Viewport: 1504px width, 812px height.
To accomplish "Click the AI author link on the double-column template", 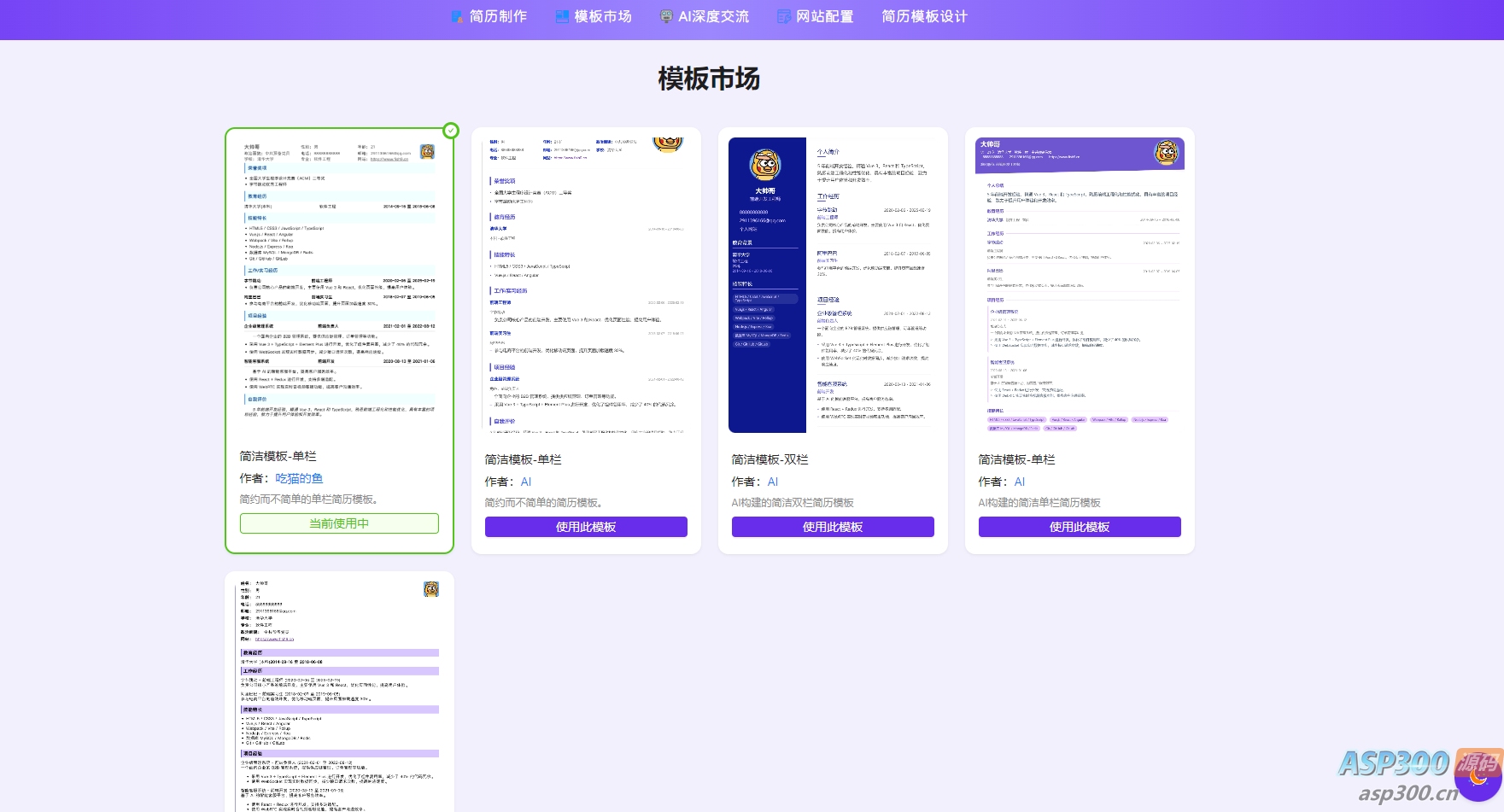I will tap(773, 482).
